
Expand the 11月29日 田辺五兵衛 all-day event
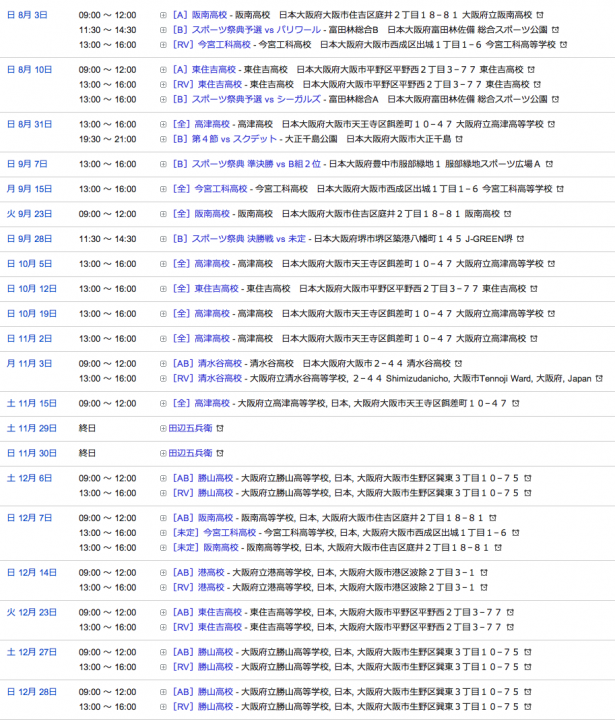tap(163, 428)
